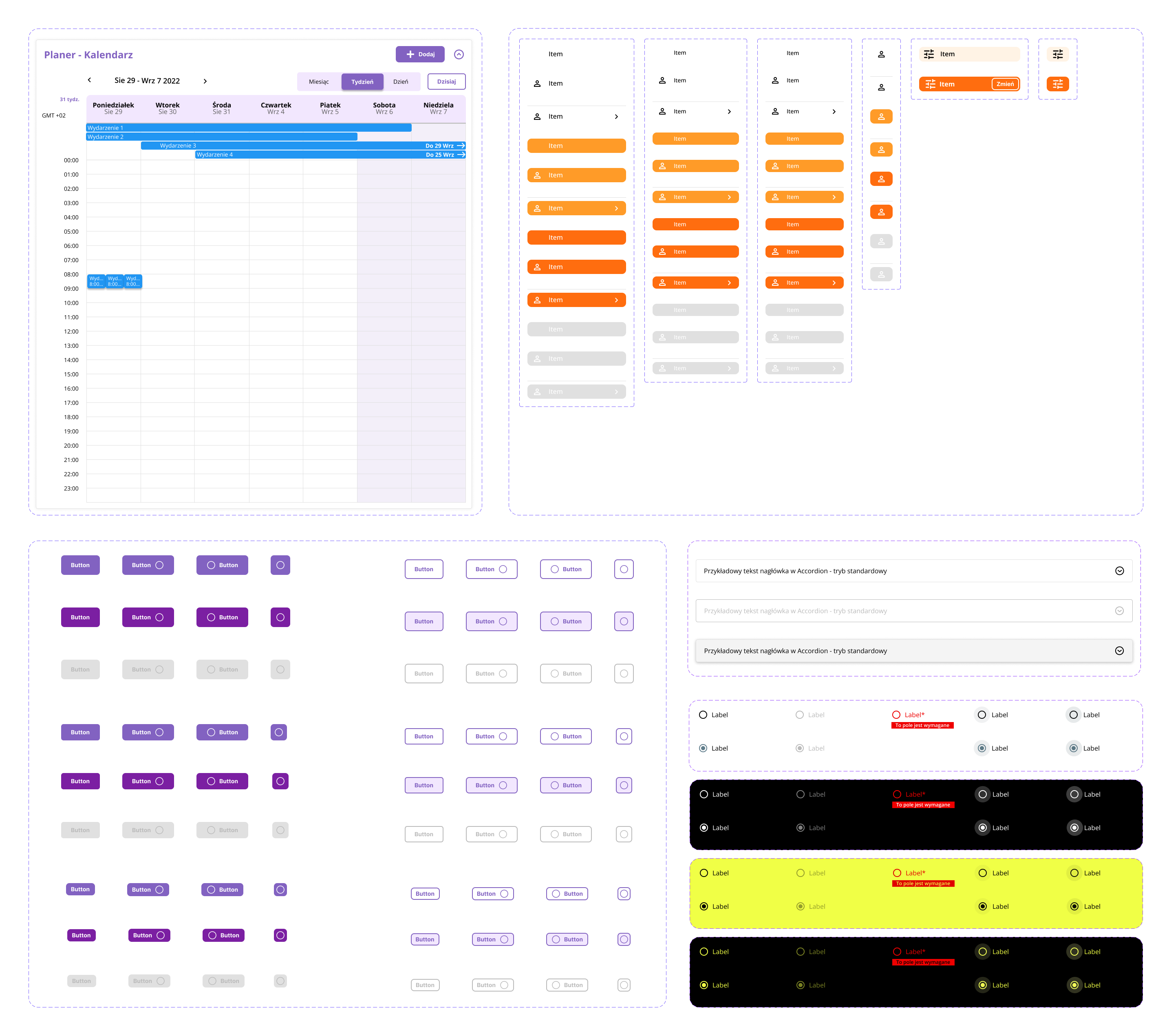Click the '31 tydz.' week number label
The width and height of the screenshot is (1169, 1036).
coord(70,99)
